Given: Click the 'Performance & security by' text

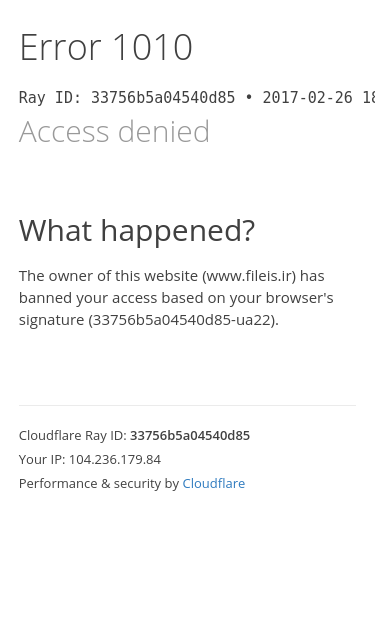Looking at the screenshot, I should click(99, 484).
